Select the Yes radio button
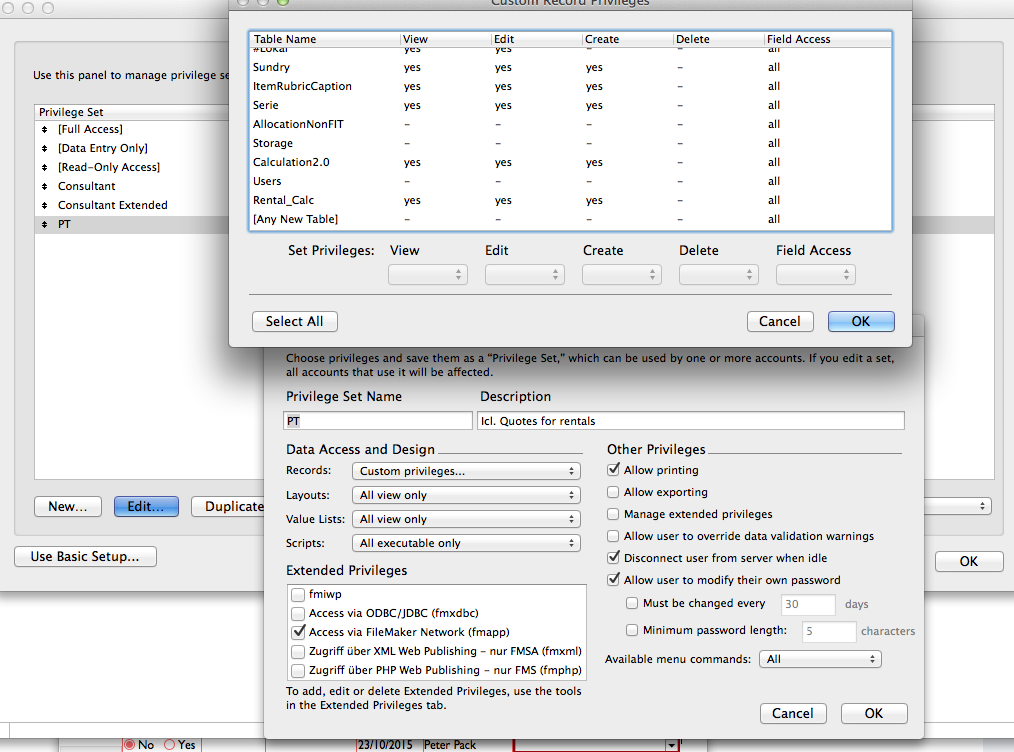The image size is (1014, 752). (x=170, y=745)
